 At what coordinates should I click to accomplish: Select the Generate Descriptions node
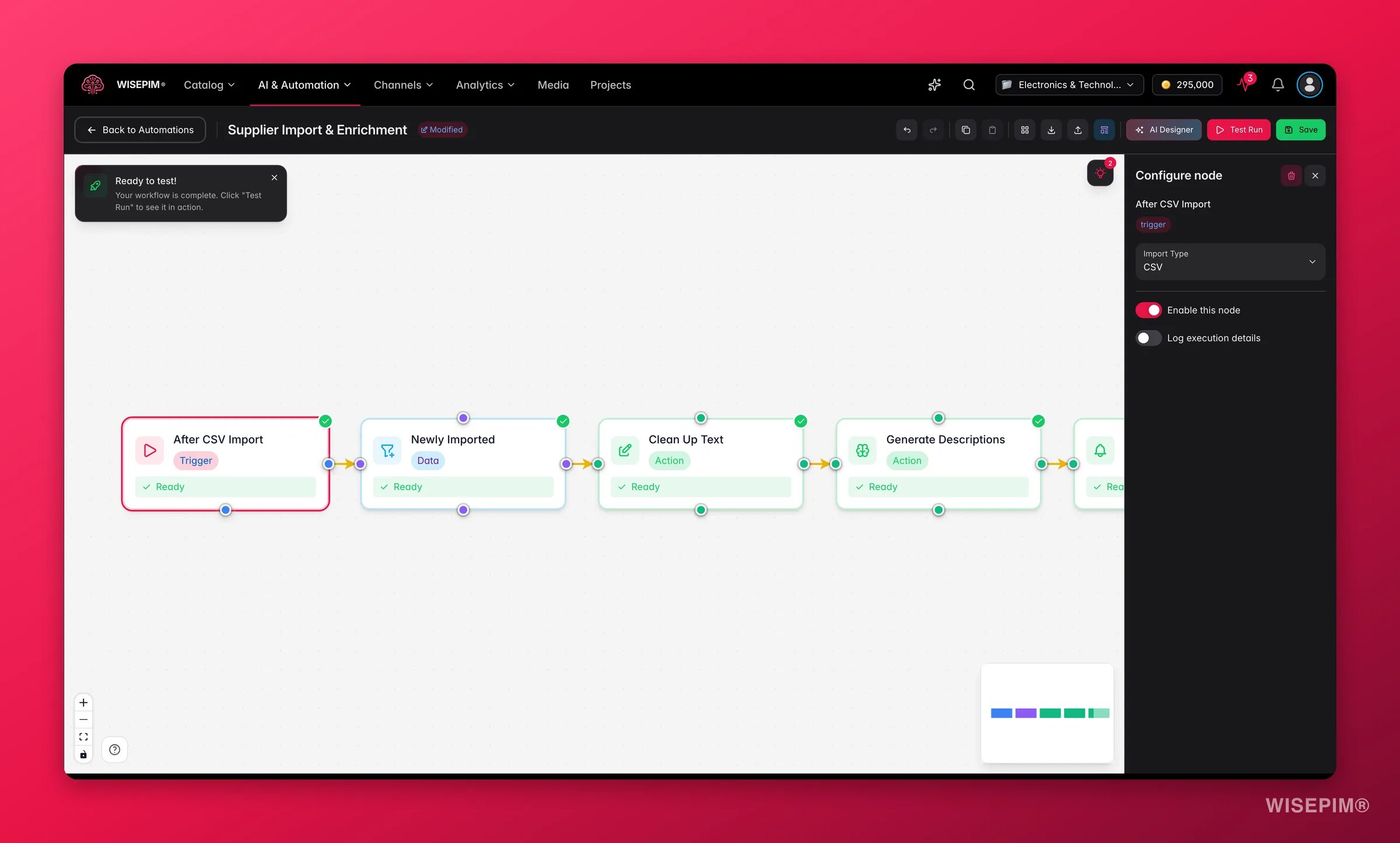[x=939, y=464]
